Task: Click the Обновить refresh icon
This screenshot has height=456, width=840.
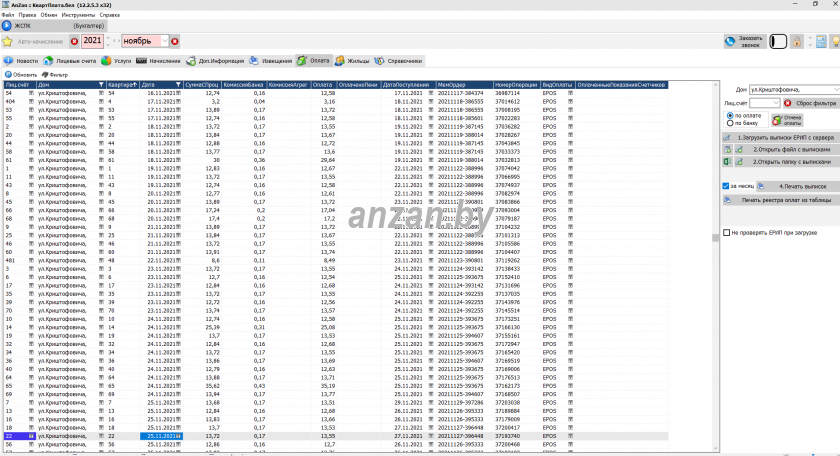Action: point(9,74)
